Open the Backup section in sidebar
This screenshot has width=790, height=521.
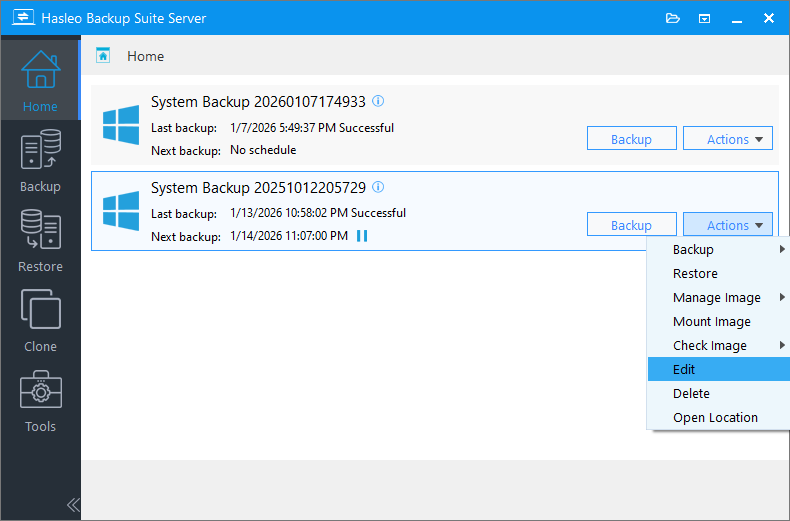point(40,160)
